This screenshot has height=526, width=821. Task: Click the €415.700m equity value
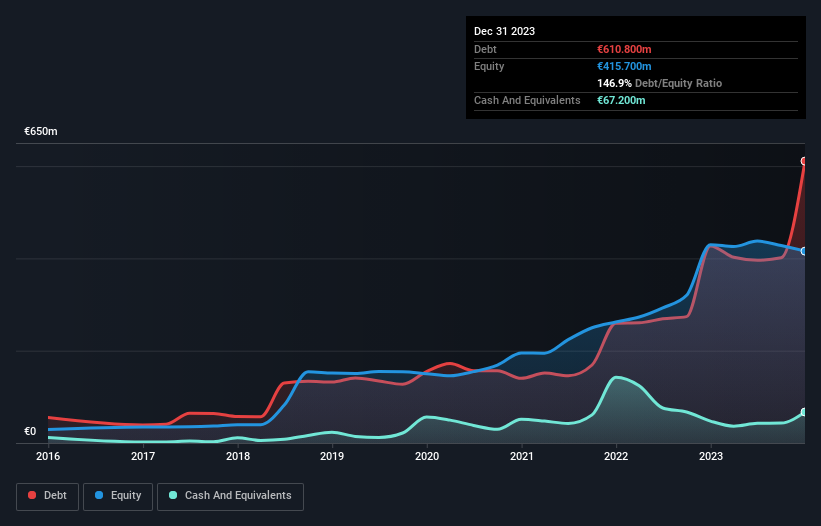click(624, 66)
